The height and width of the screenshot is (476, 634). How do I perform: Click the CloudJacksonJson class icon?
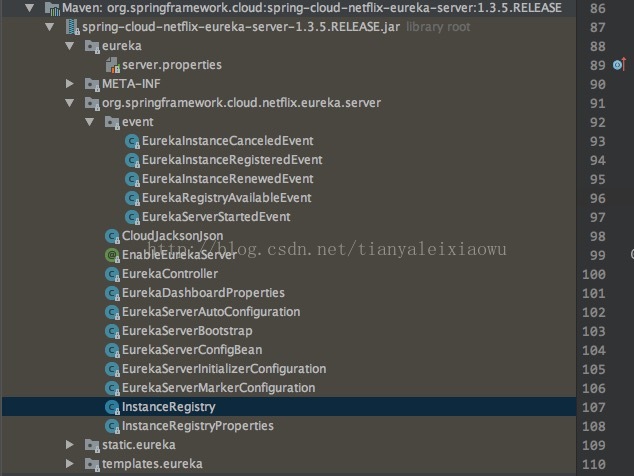[112, 236]
